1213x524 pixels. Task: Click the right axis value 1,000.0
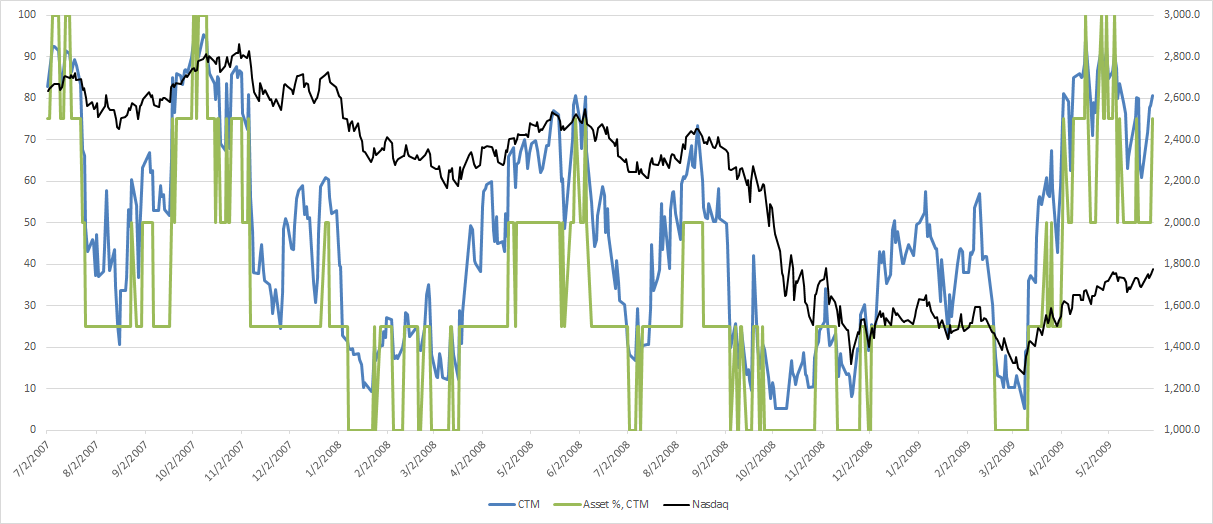pos(1180,430)
